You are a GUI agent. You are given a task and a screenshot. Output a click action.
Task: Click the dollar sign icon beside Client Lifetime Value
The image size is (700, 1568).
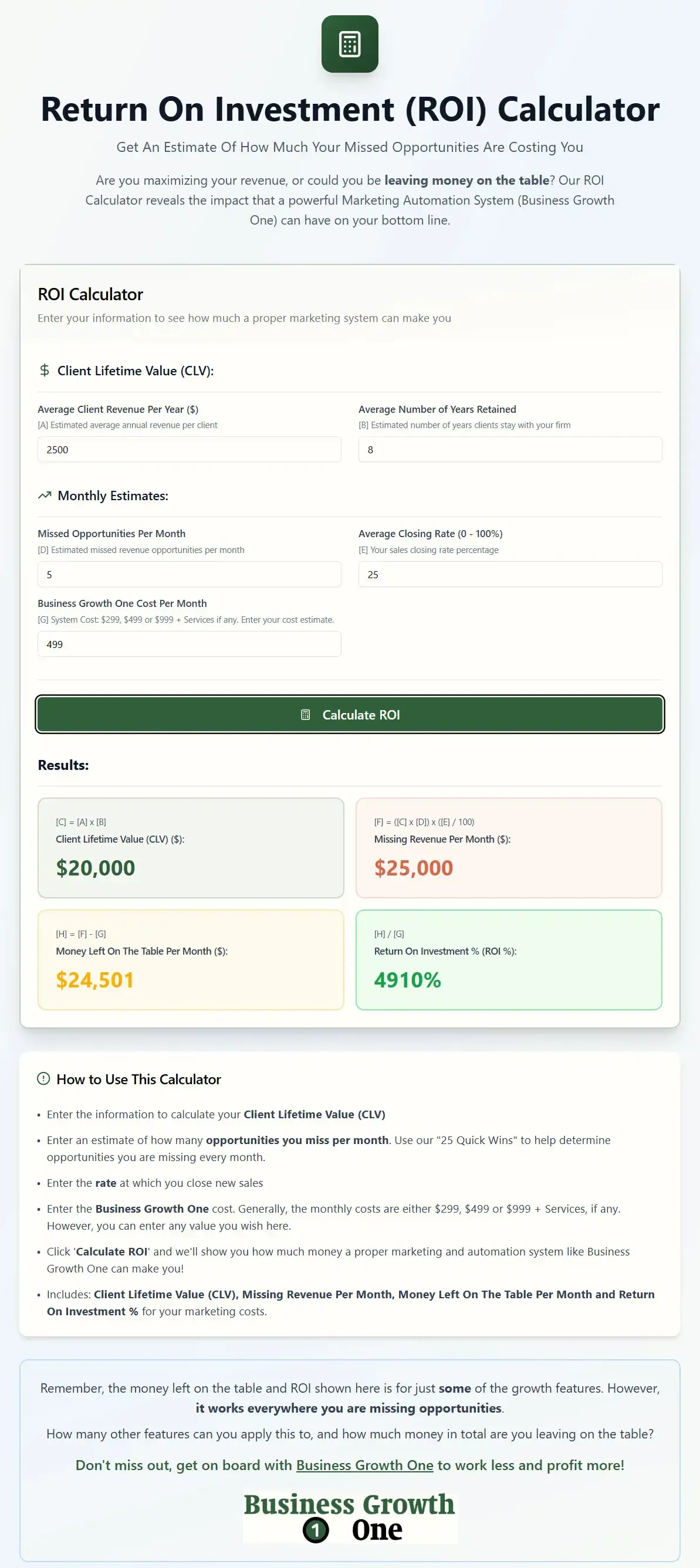tap(44, 369)
